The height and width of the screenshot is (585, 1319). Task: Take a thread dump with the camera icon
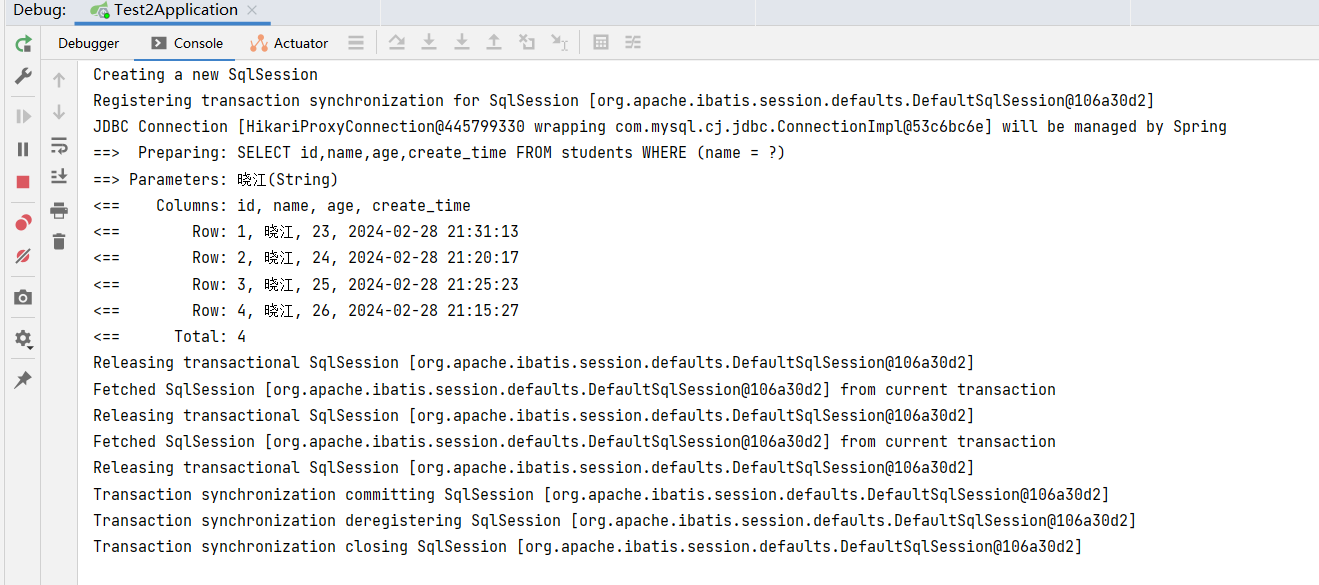point(23,298)
